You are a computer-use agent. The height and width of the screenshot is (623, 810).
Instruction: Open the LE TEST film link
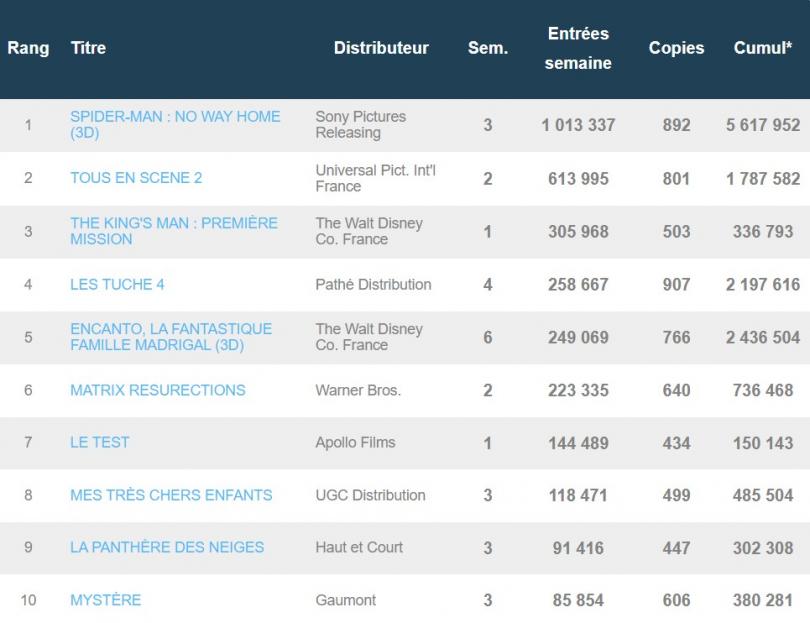pos(100,442)
